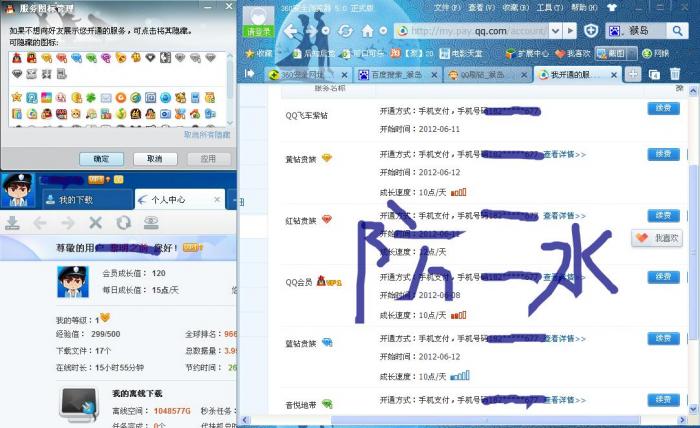The height and width of the screenshot is (428, 700).
Task: Click 续费 for QQ飞车紫钻
Action: click(x=663, y=108)
